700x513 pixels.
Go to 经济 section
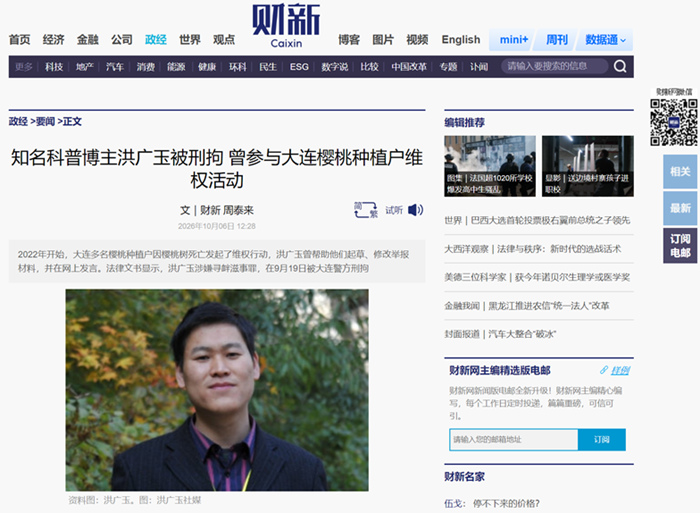(x=54, y=40)
